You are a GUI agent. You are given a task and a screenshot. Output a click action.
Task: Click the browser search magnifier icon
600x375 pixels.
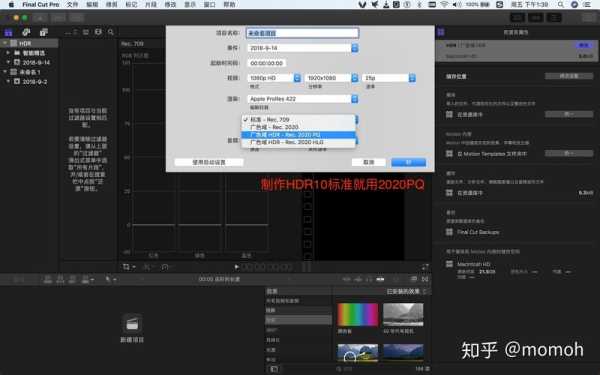coord(111,32)
